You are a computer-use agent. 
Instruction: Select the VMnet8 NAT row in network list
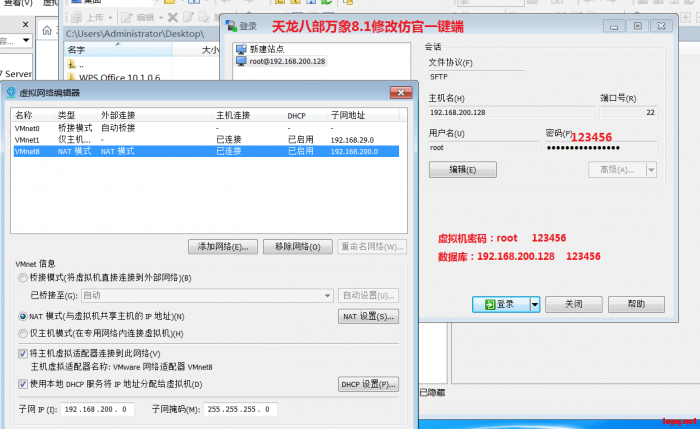206,151
